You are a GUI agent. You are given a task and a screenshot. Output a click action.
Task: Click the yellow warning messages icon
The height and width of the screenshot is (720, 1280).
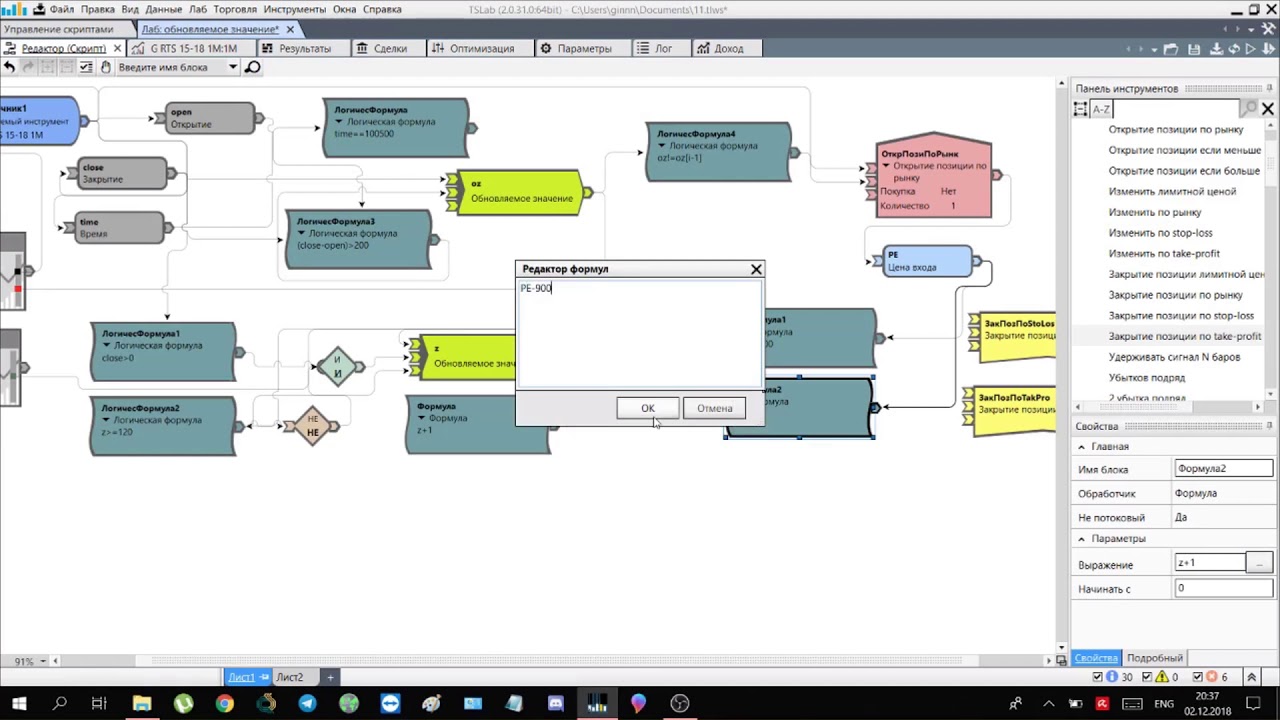pos(1162,677)
